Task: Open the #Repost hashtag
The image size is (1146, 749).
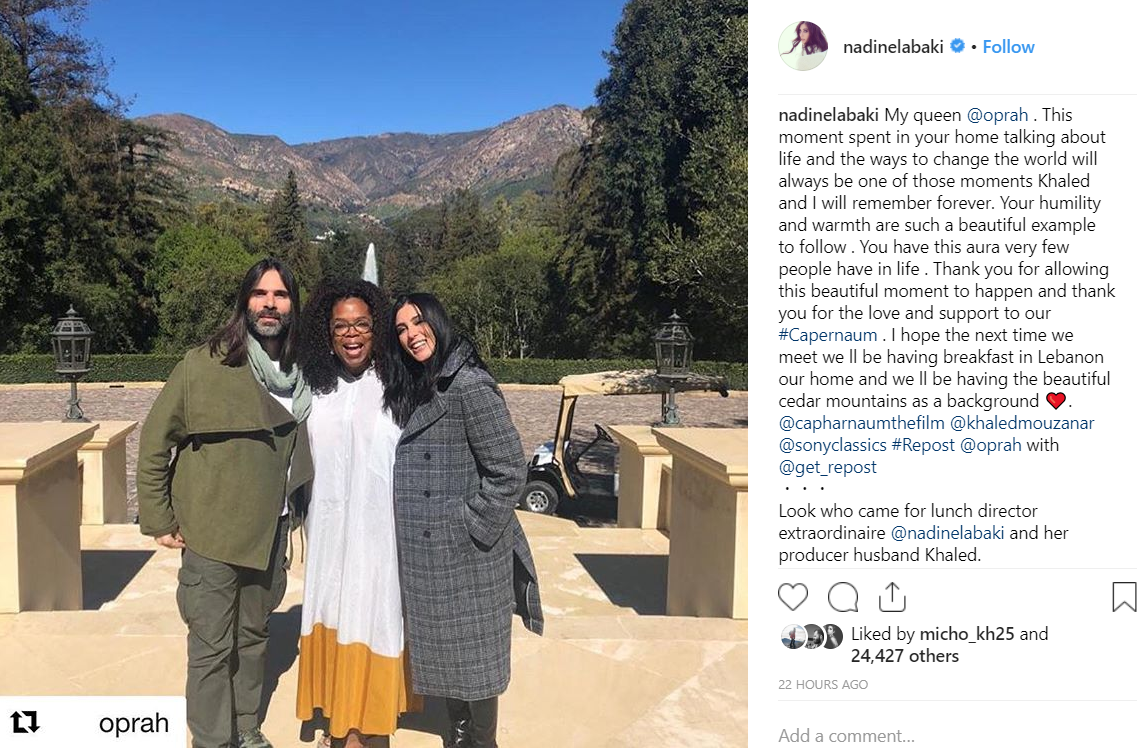Action: pos(923,445)
